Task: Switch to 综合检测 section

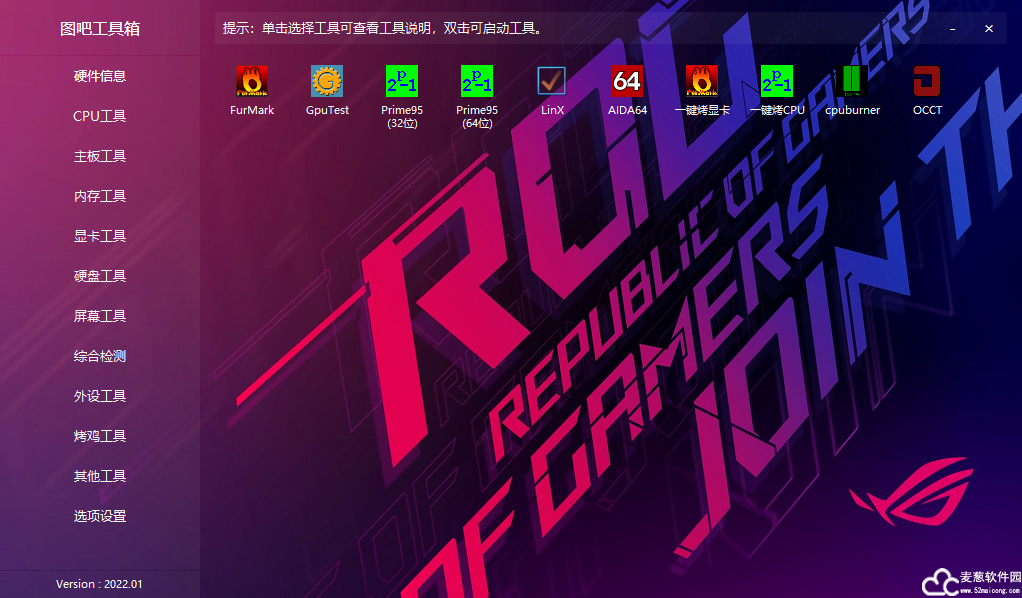Action: pyautogui.click(x=100, y=356)
